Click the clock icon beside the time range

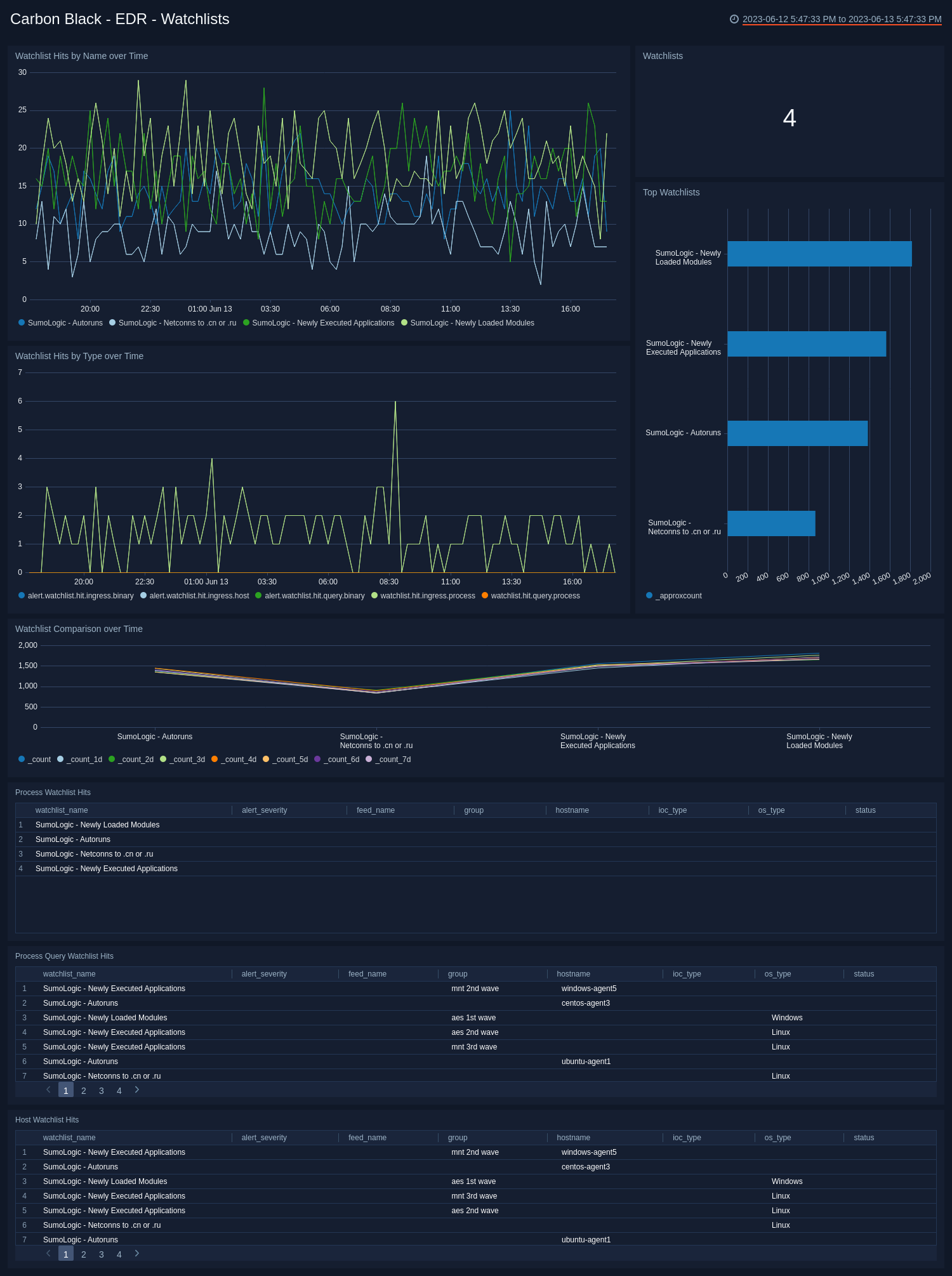(x=734, y=19)
